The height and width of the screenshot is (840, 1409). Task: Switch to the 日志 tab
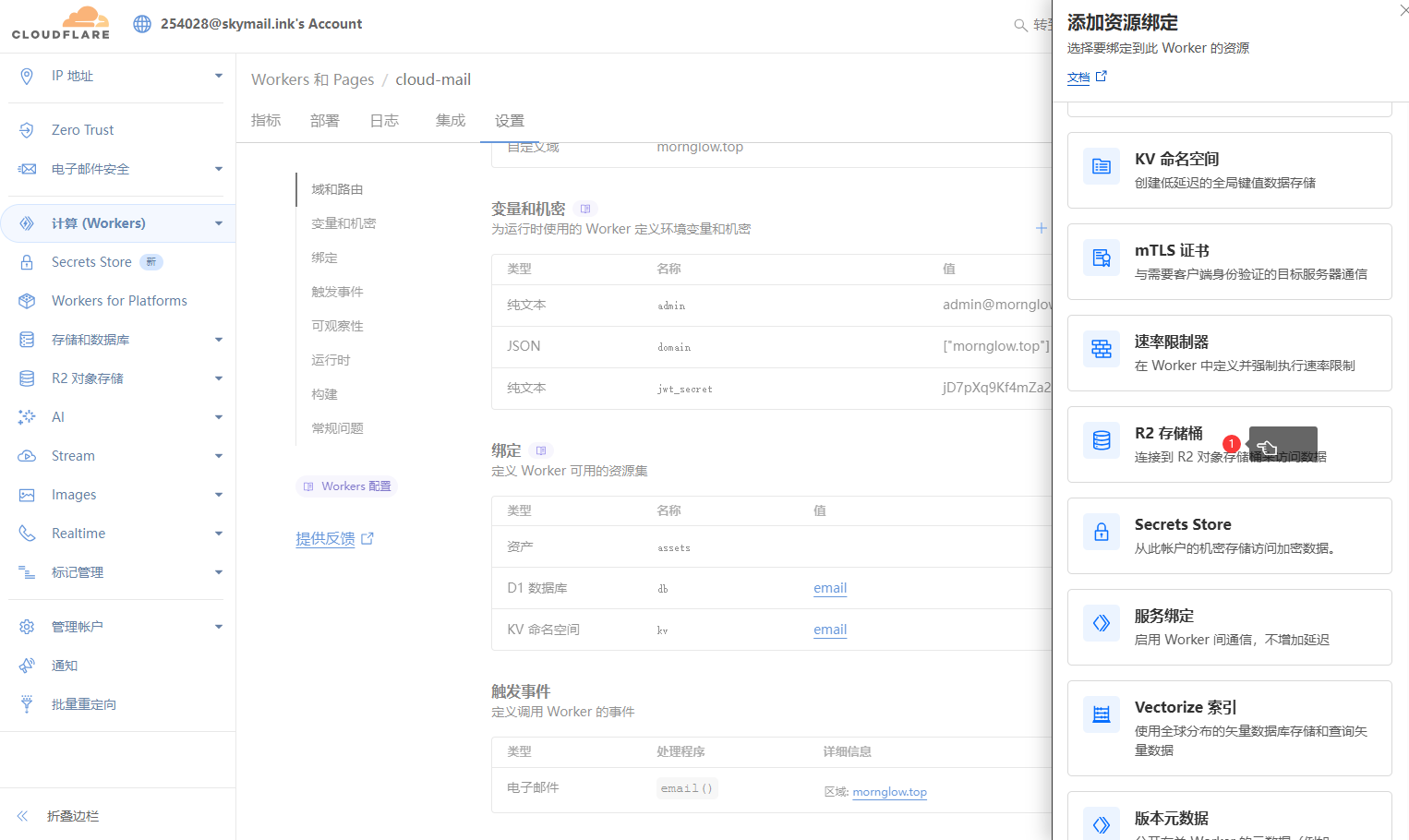click(x=384, y=121)
